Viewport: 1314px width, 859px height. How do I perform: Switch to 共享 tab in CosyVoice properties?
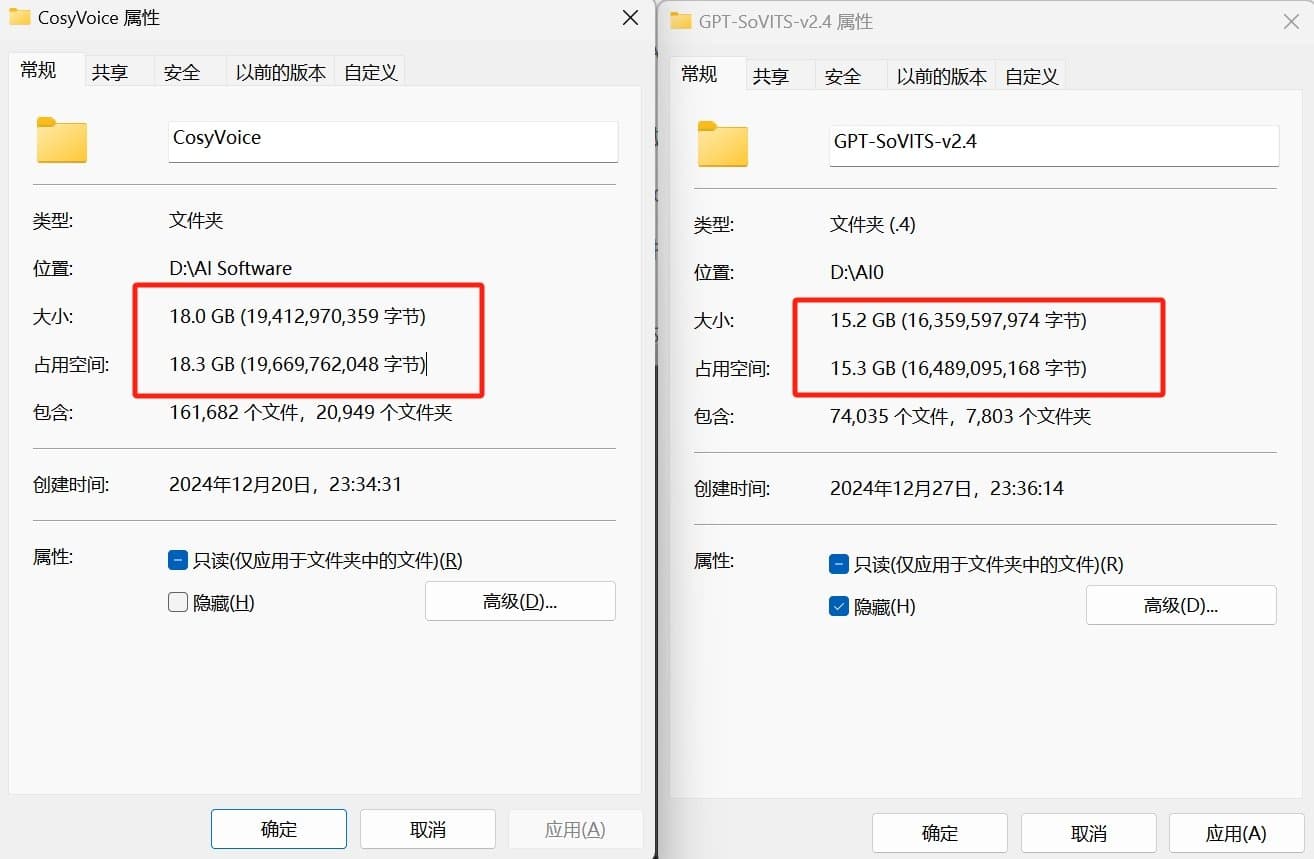tap(110, 71)
